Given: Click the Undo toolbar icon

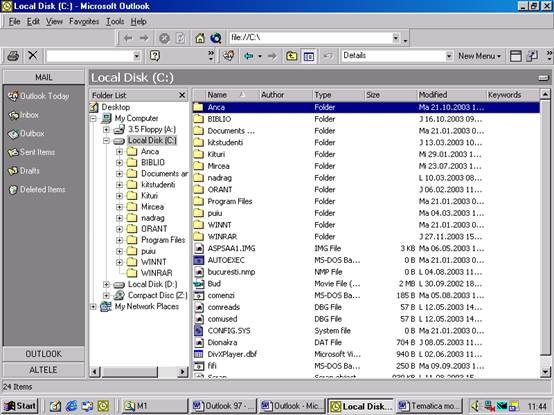Looking at the screenshot, I should [x=328, y=56].
